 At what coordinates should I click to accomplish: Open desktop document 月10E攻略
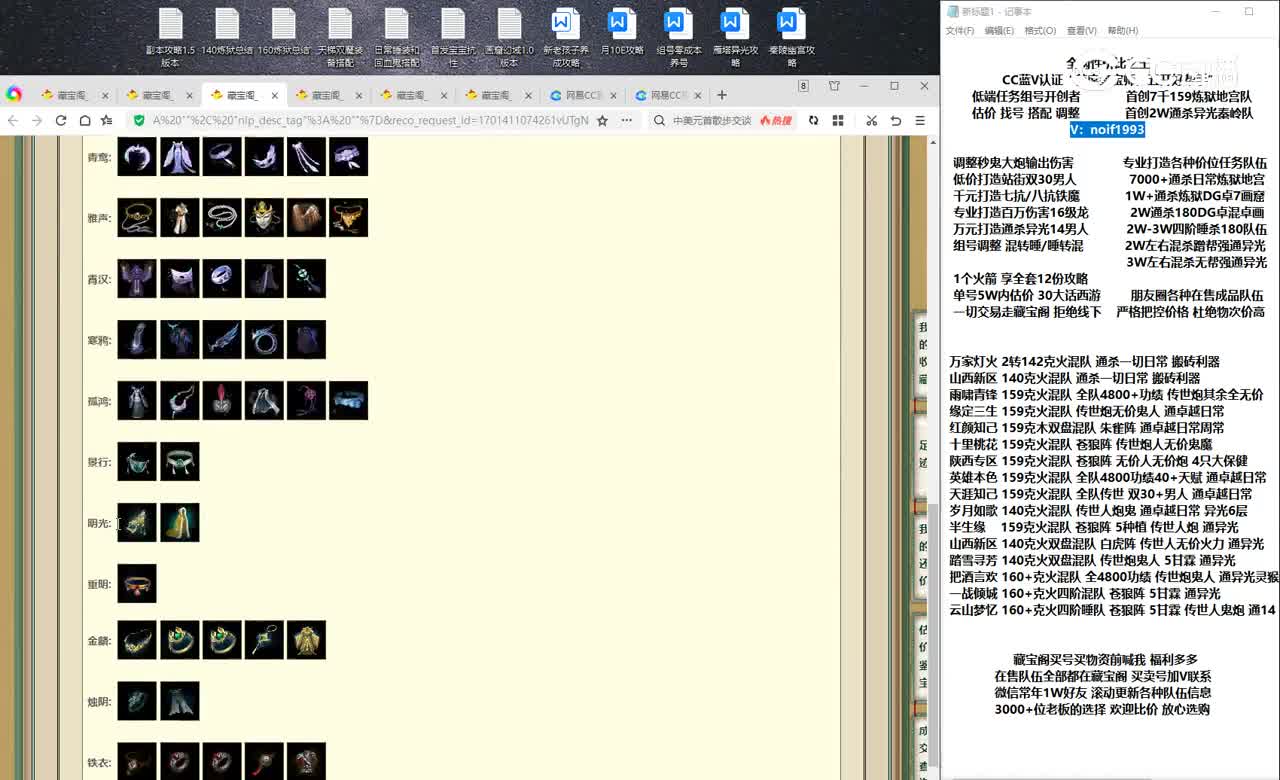pos(622,32)
